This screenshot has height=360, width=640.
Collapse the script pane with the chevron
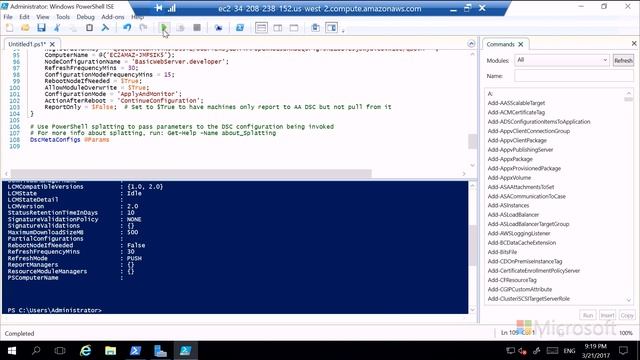471,44
